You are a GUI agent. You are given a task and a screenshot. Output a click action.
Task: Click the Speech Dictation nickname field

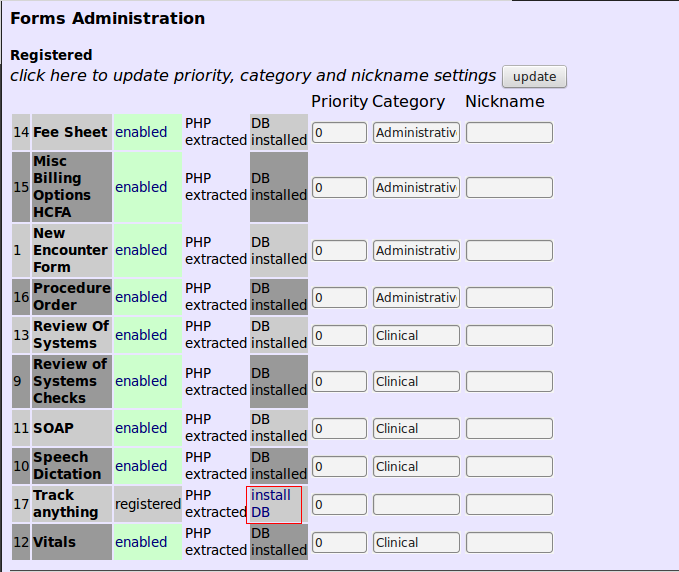[509, 466]
